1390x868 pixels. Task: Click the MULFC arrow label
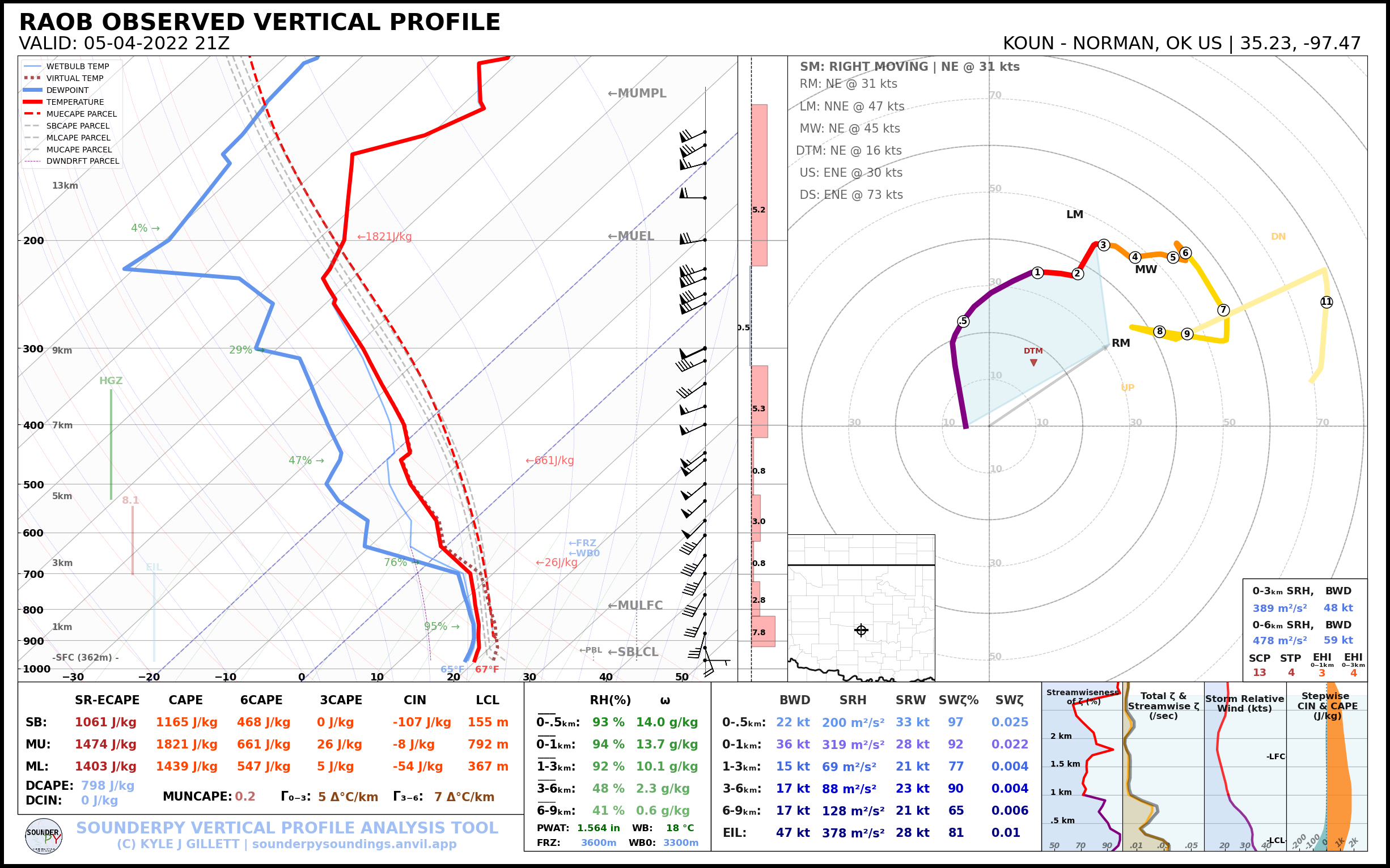click(635, 605)
